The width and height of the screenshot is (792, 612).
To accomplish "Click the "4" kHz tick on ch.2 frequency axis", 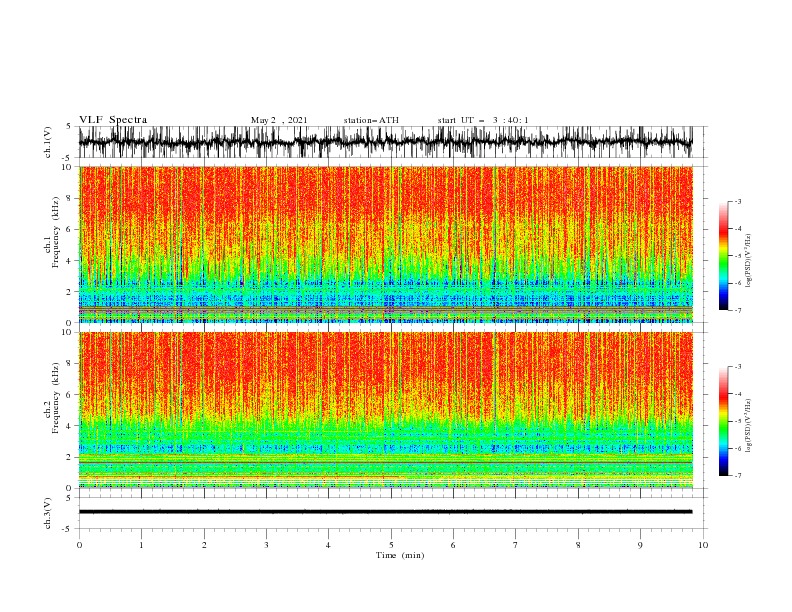I will (69, 426).
